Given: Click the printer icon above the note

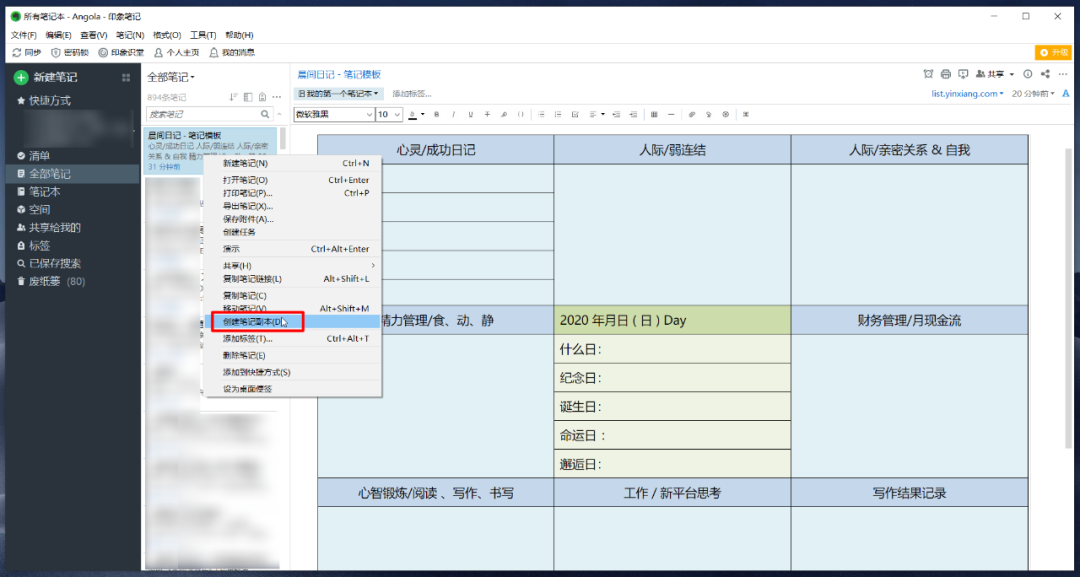Looking at the screenshot, I should tap(945, 74).
